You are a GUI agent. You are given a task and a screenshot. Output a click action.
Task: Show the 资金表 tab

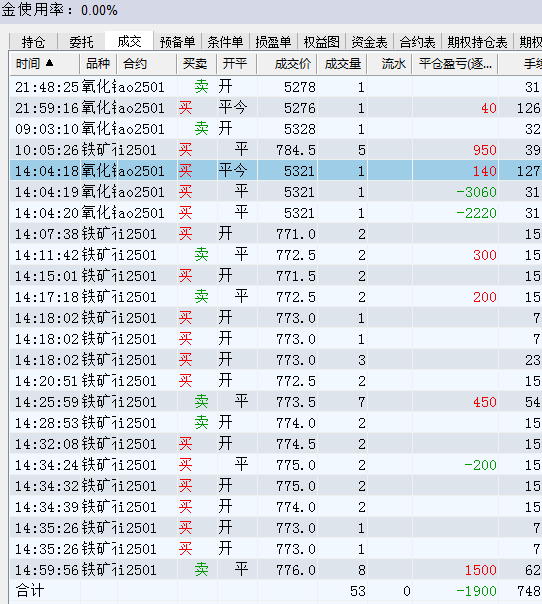pos(369,42)
